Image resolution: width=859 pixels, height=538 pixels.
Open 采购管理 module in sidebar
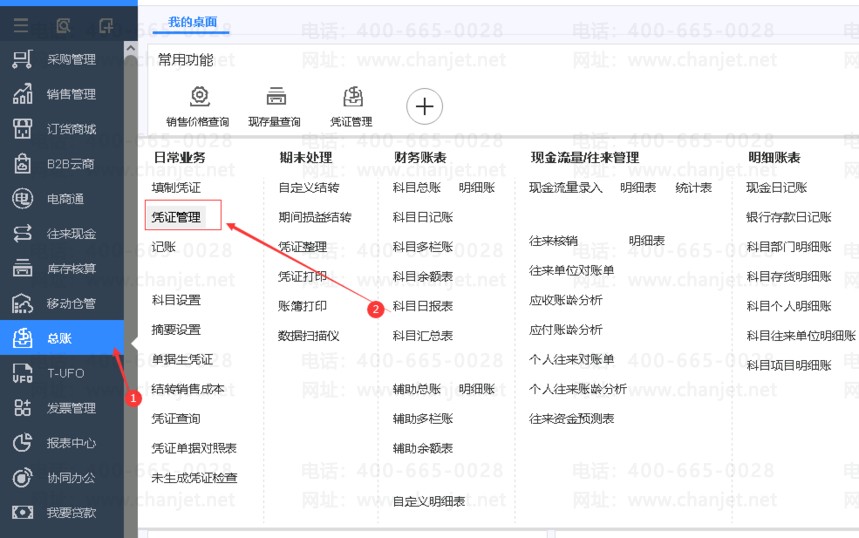pyautogui.click(x=62, y=59)
